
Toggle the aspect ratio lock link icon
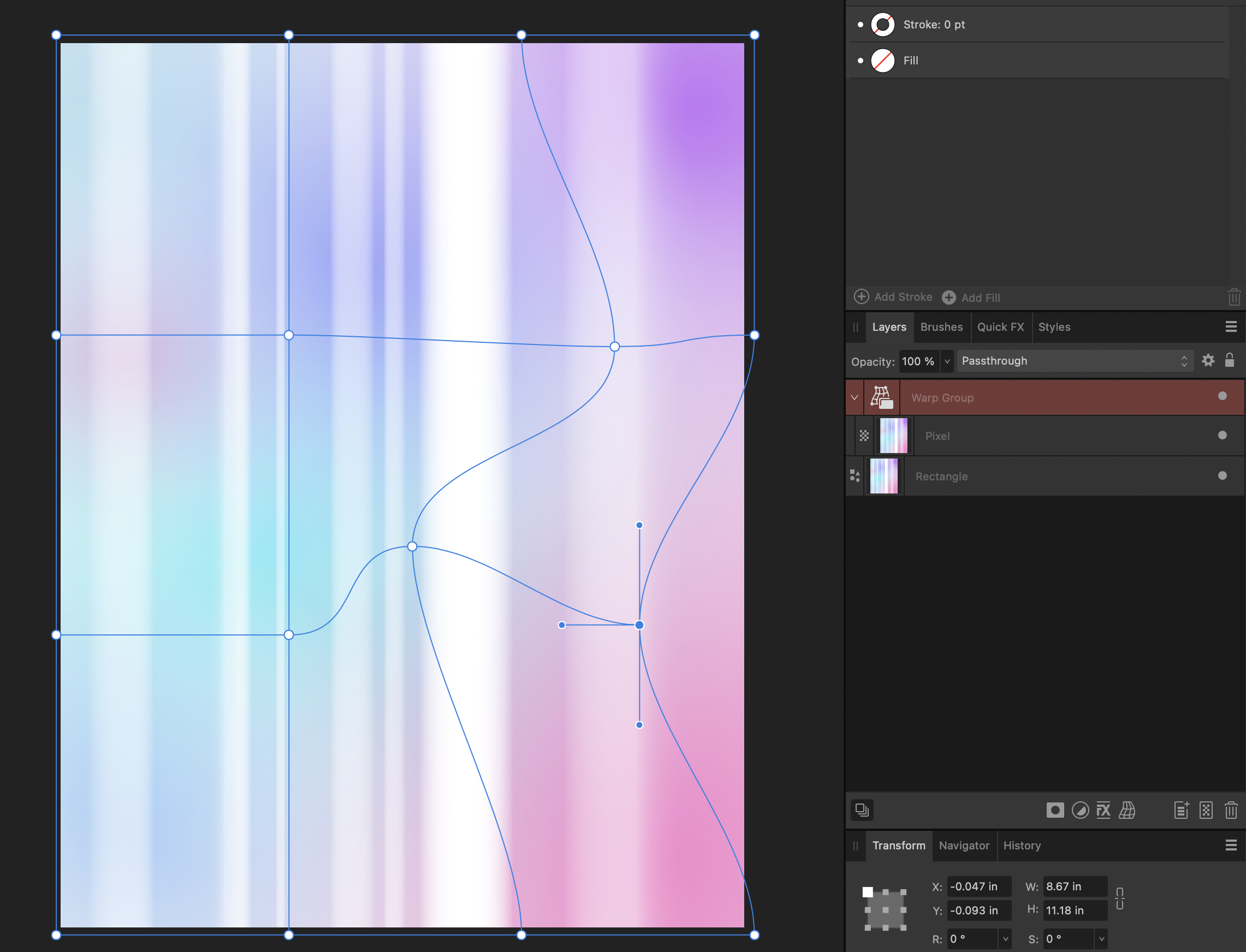(1119, 899)
